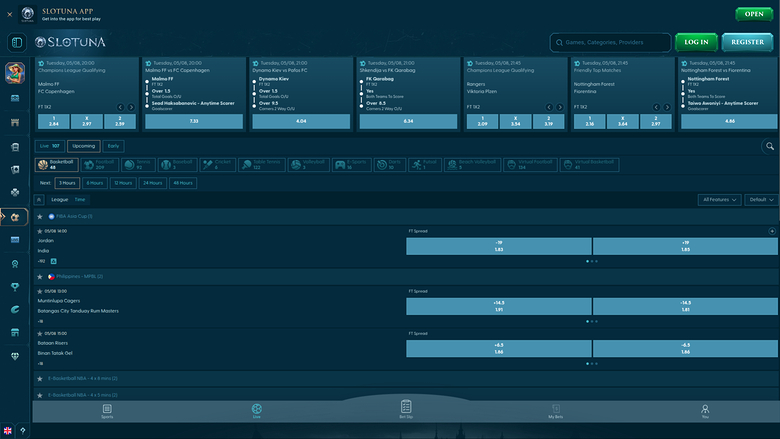
Task: Select the 24 Hours time range
Action: 153,183
